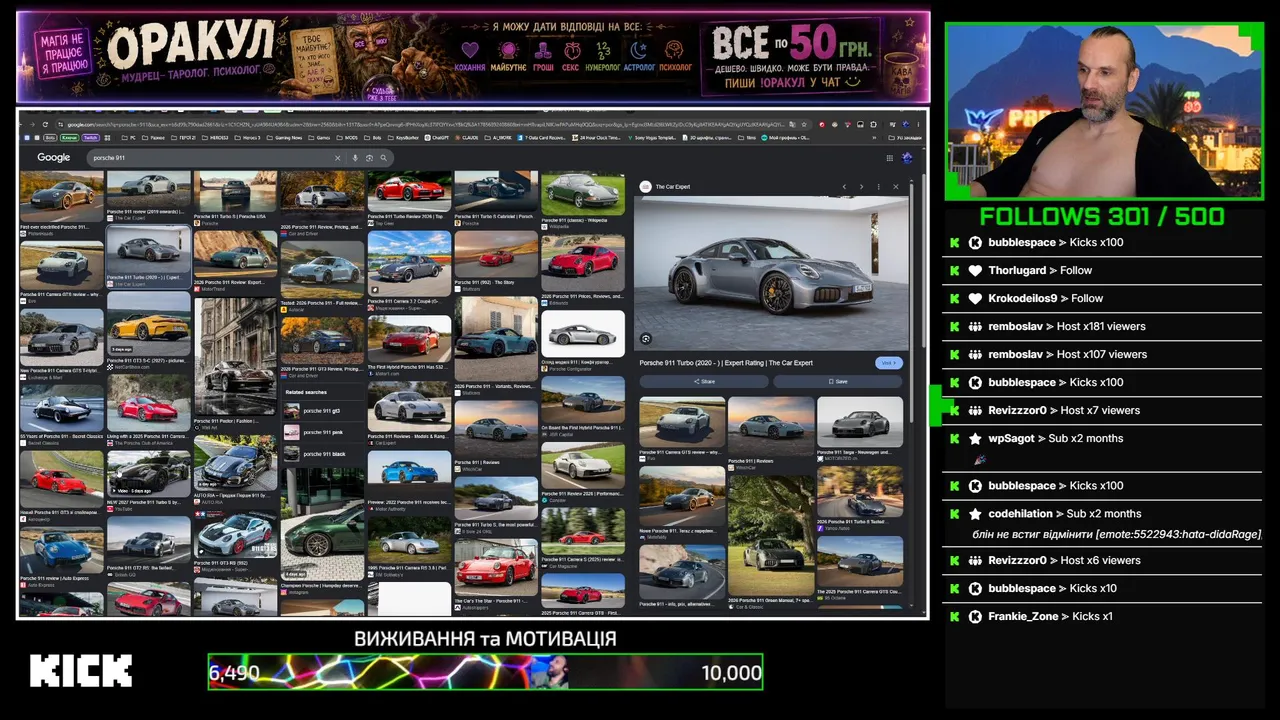This screenshot has height=720, width=1280.
Task: Click the "FOLLOWS 301 / 500" counter
Action: (x=1102, y=216)
